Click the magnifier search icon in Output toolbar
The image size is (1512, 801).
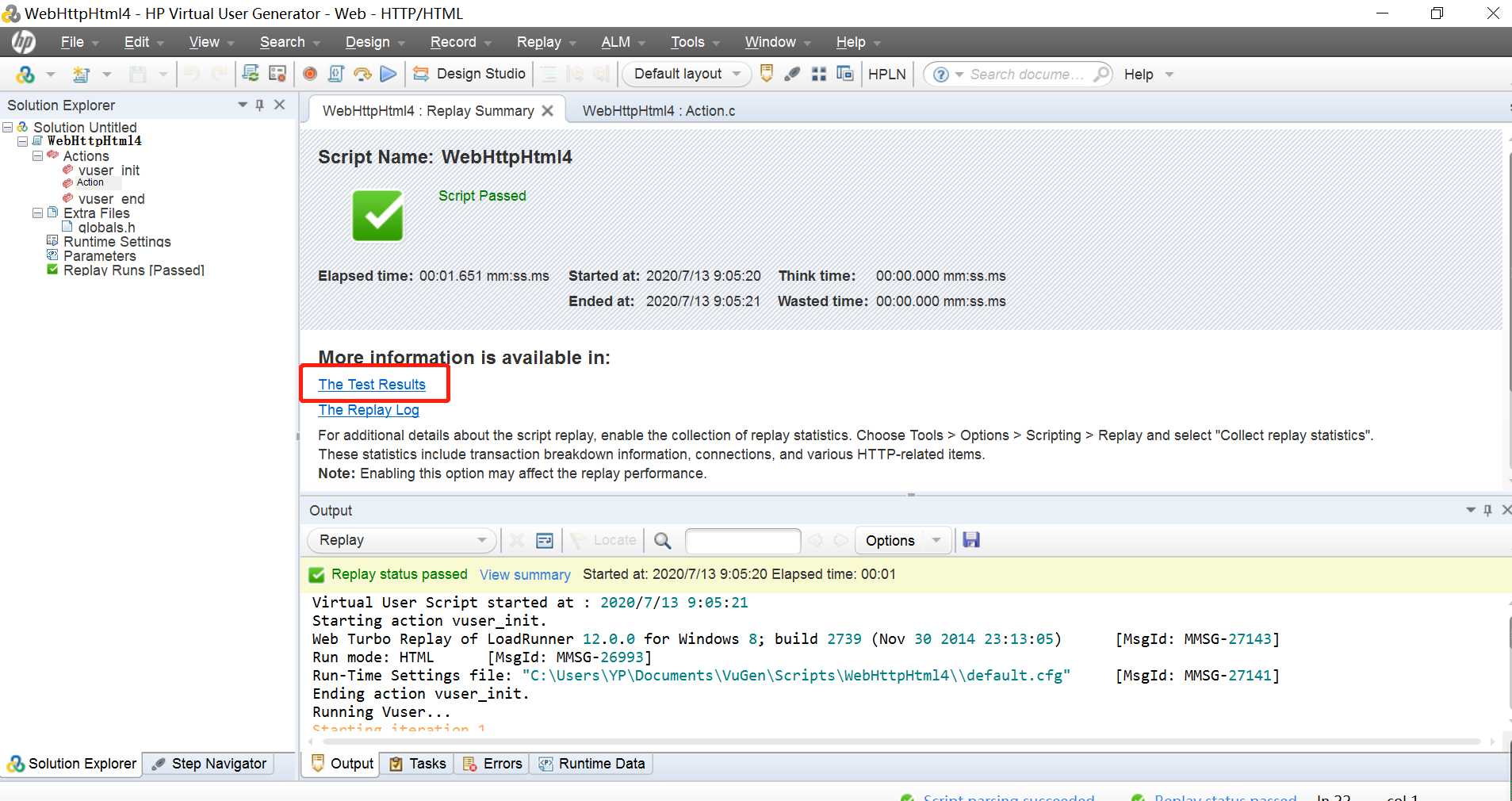[663, 541]
